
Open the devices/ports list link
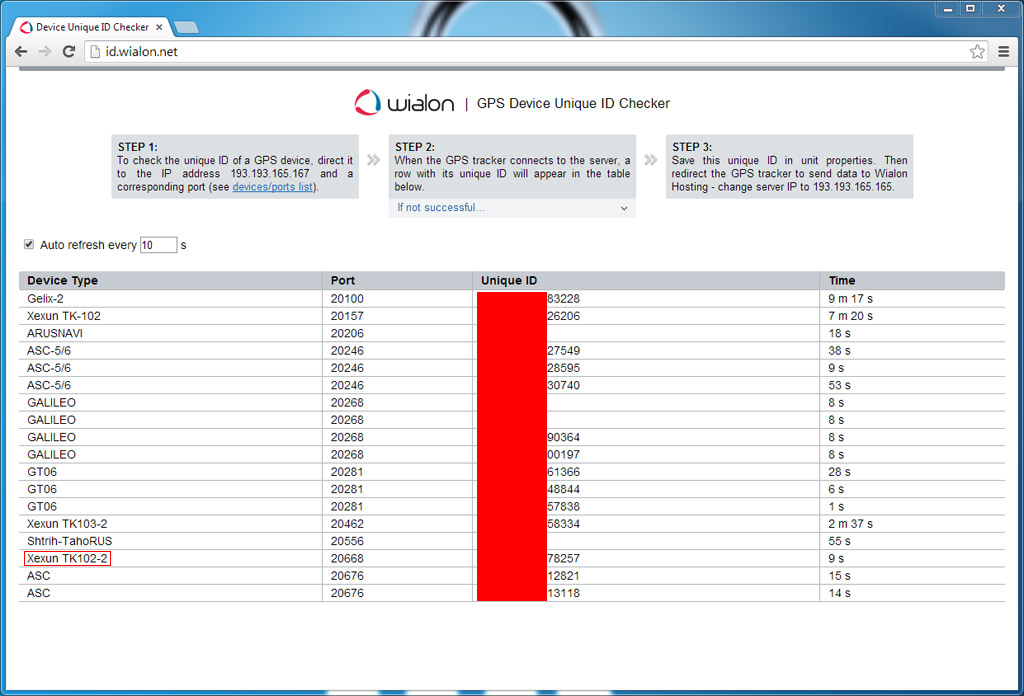[x=272, y=187]
